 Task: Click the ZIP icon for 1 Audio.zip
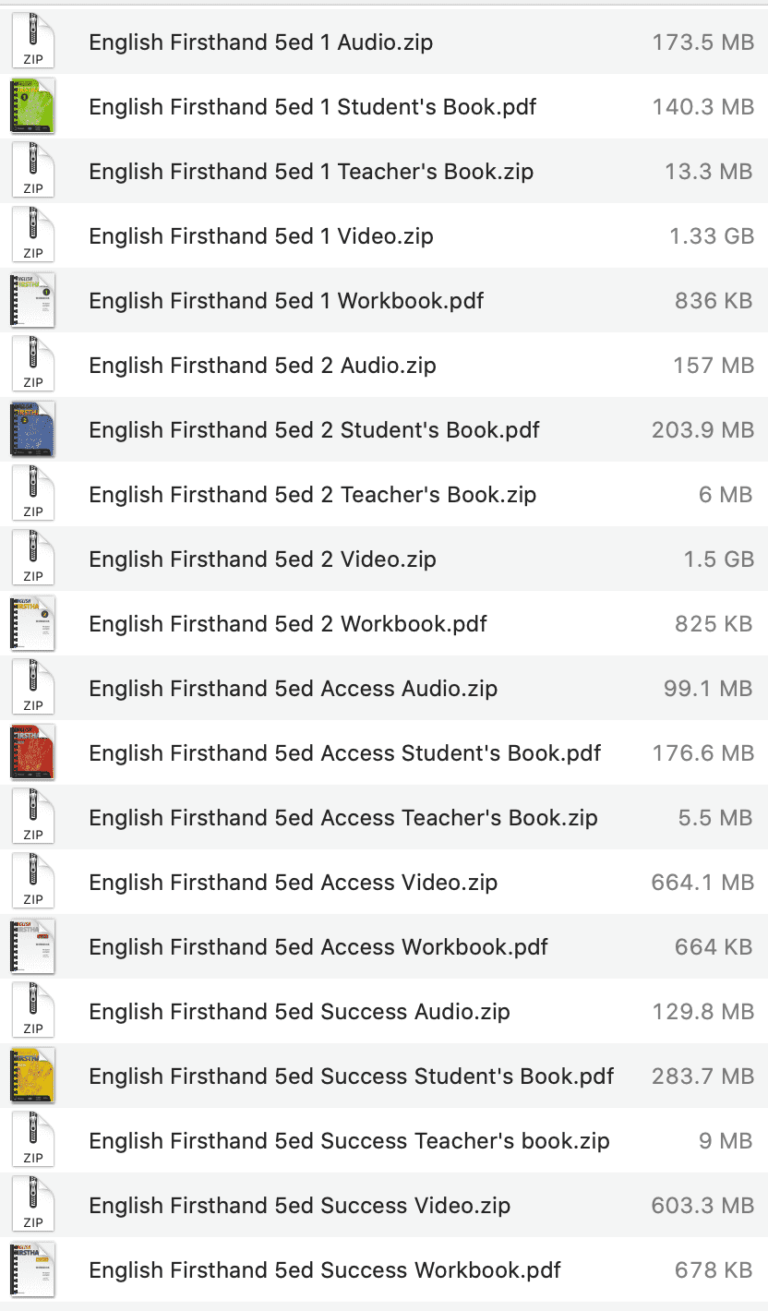[x=33, y=43]
